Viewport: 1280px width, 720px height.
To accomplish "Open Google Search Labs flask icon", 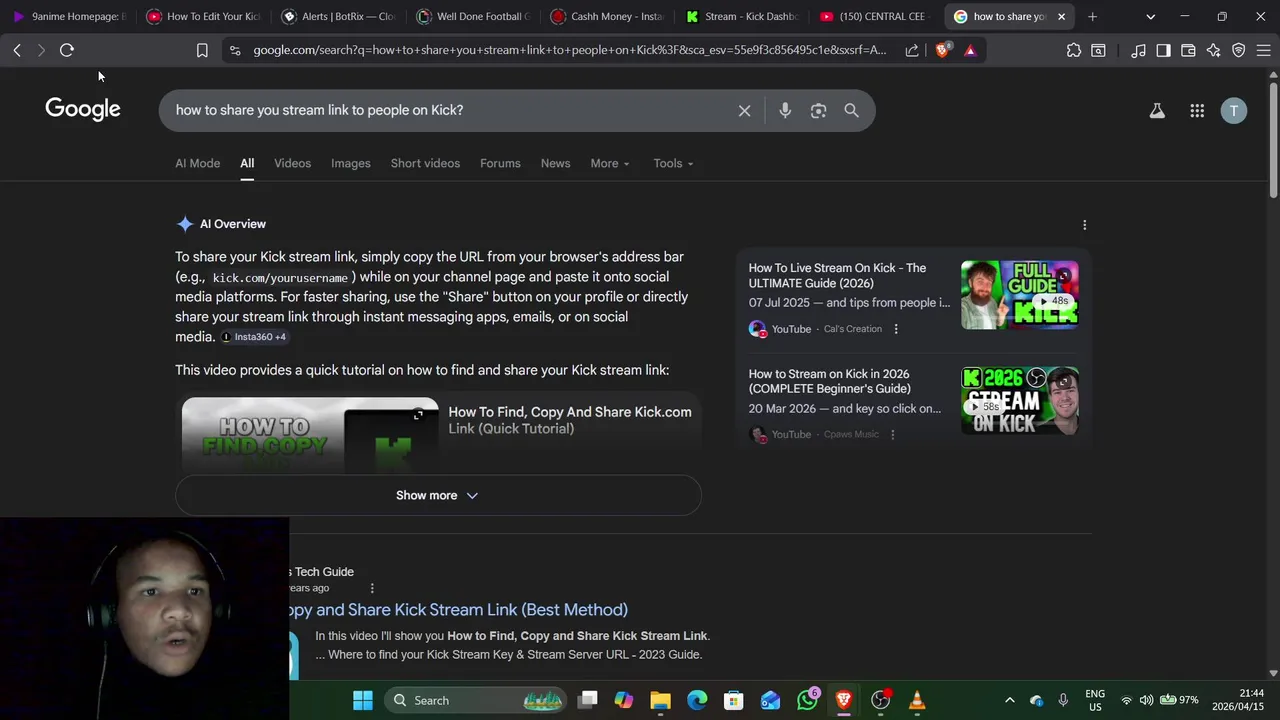I will pyautogui.click(x=1157, y=111).
